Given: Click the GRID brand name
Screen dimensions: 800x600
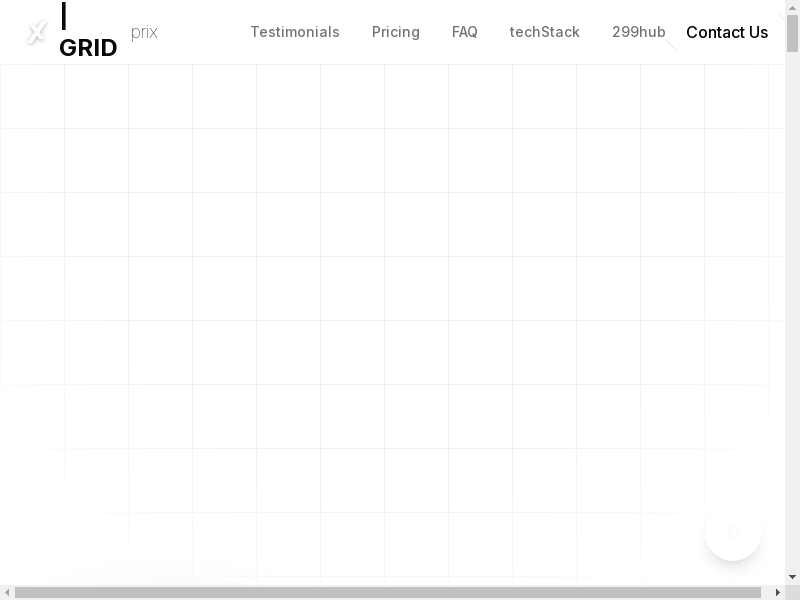Looking at the screenshot, I should [x=88, y=48].
